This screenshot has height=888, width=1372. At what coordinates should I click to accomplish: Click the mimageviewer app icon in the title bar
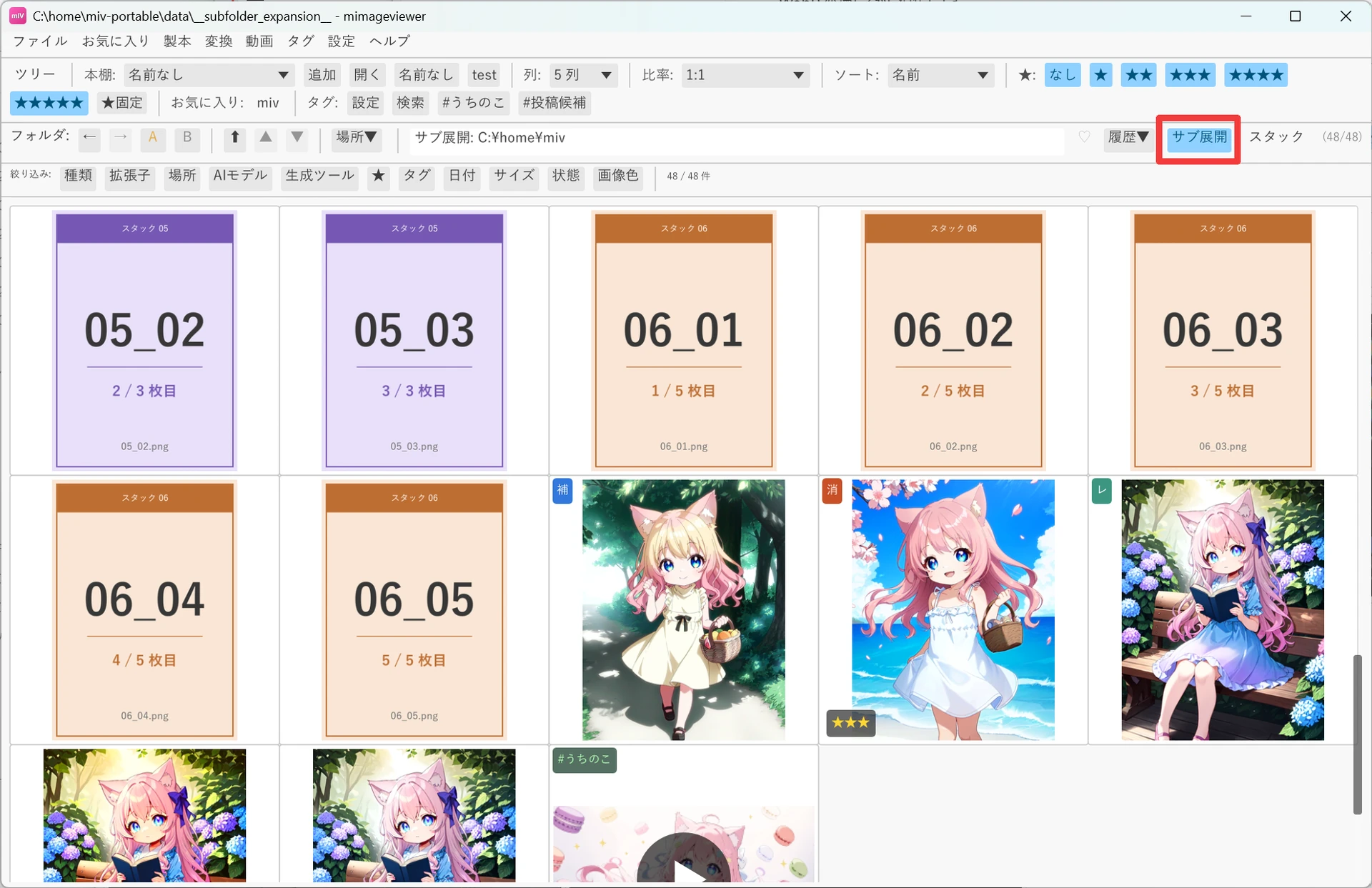(18, 16)
